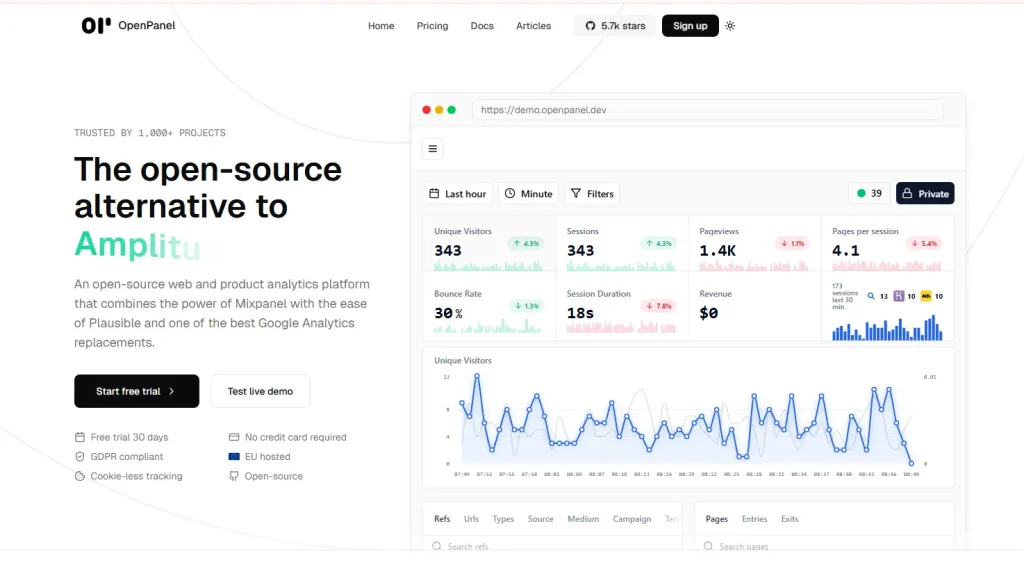Open the GitHub 5.7k stars link
The image size is (1024, 576).
point(615,26)
